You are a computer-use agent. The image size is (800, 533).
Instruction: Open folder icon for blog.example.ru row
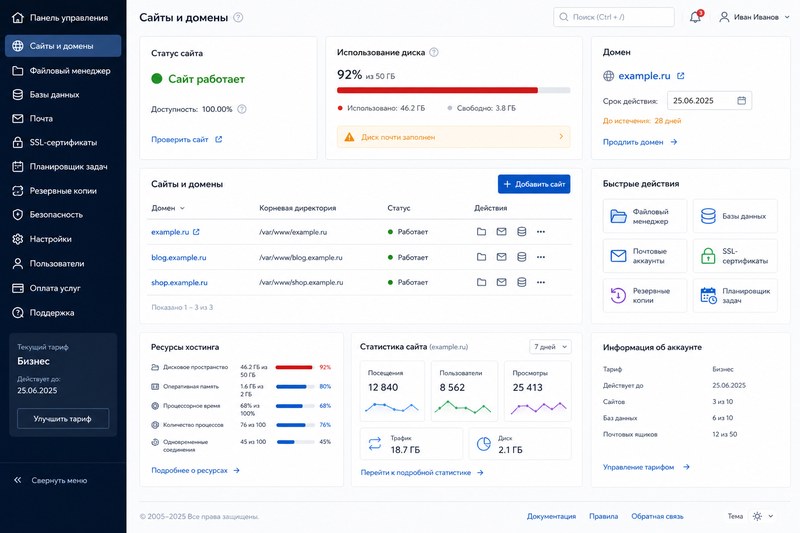click(x=481, y=257)
